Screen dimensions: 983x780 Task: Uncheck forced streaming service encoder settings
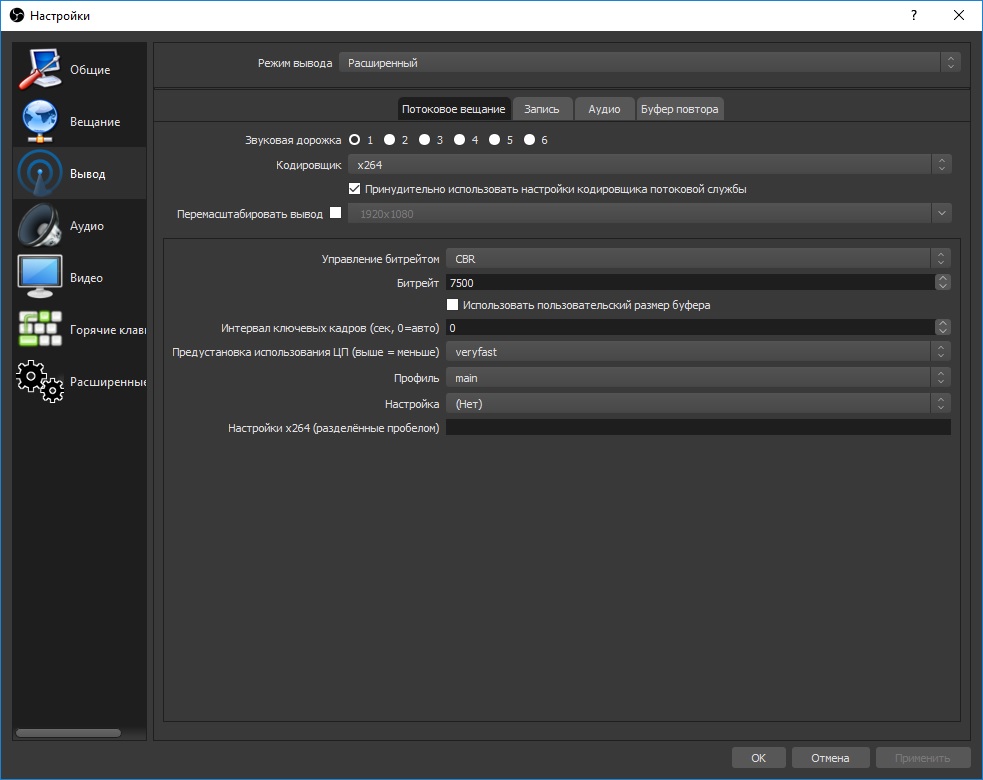tap(354, 189)
